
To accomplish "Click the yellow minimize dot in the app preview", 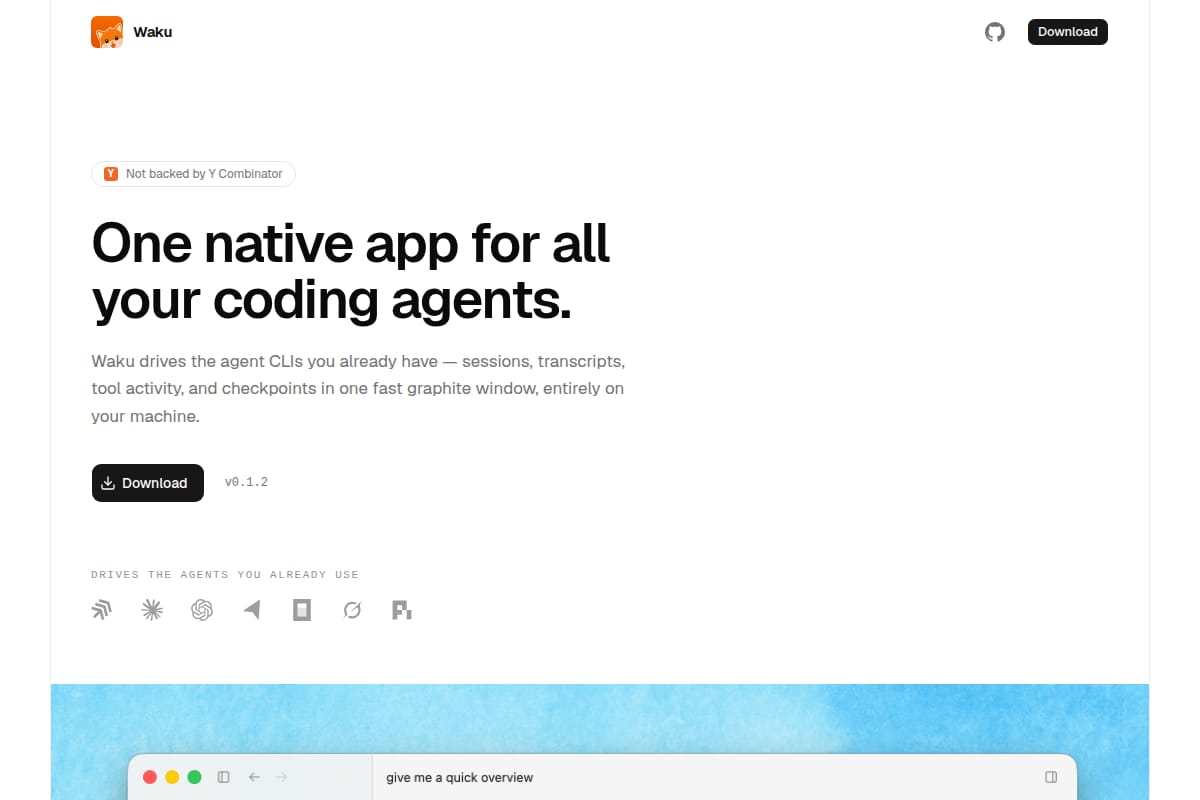I will point(172,777).
